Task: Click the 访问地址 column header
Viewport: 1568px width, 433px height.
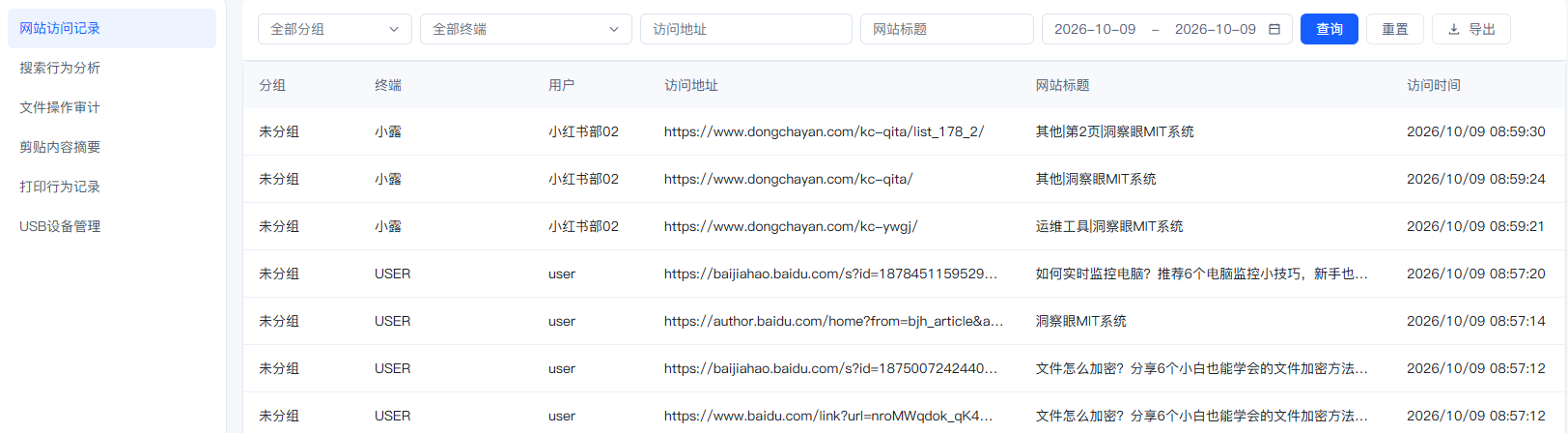Action: 691,85
